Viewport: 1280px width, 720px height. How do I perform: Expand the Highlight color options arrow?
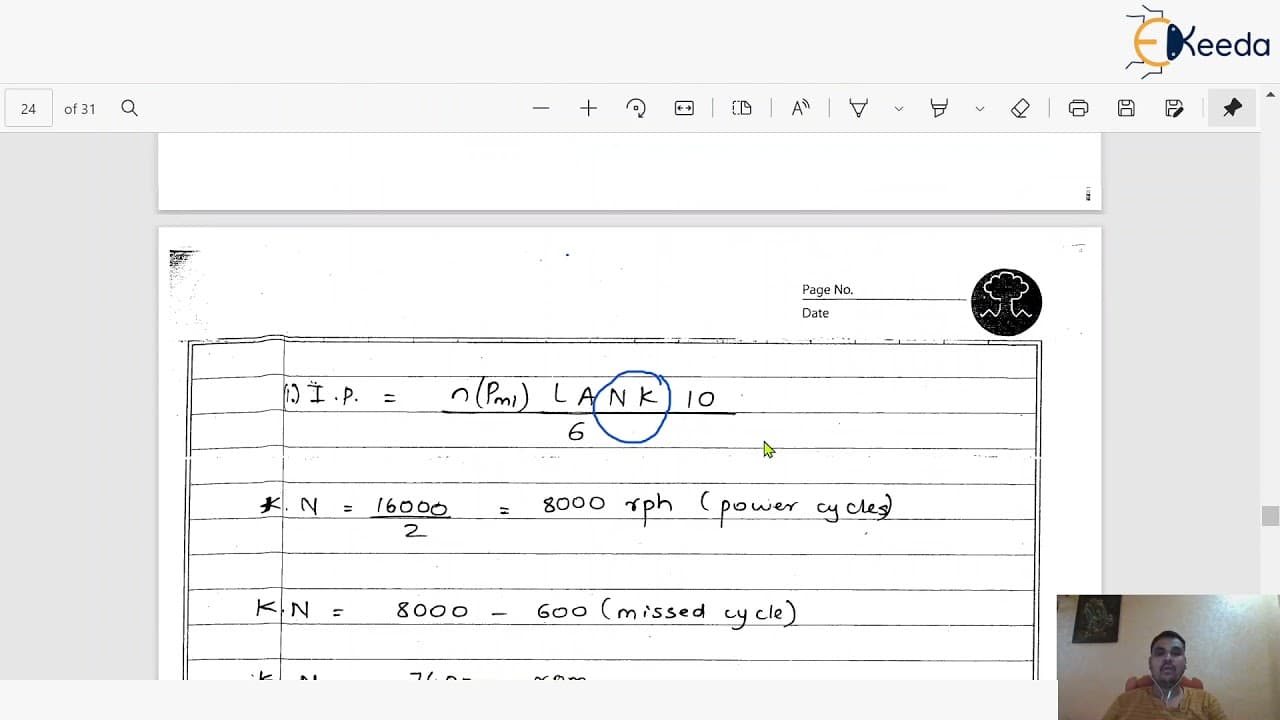click(979, 108)
